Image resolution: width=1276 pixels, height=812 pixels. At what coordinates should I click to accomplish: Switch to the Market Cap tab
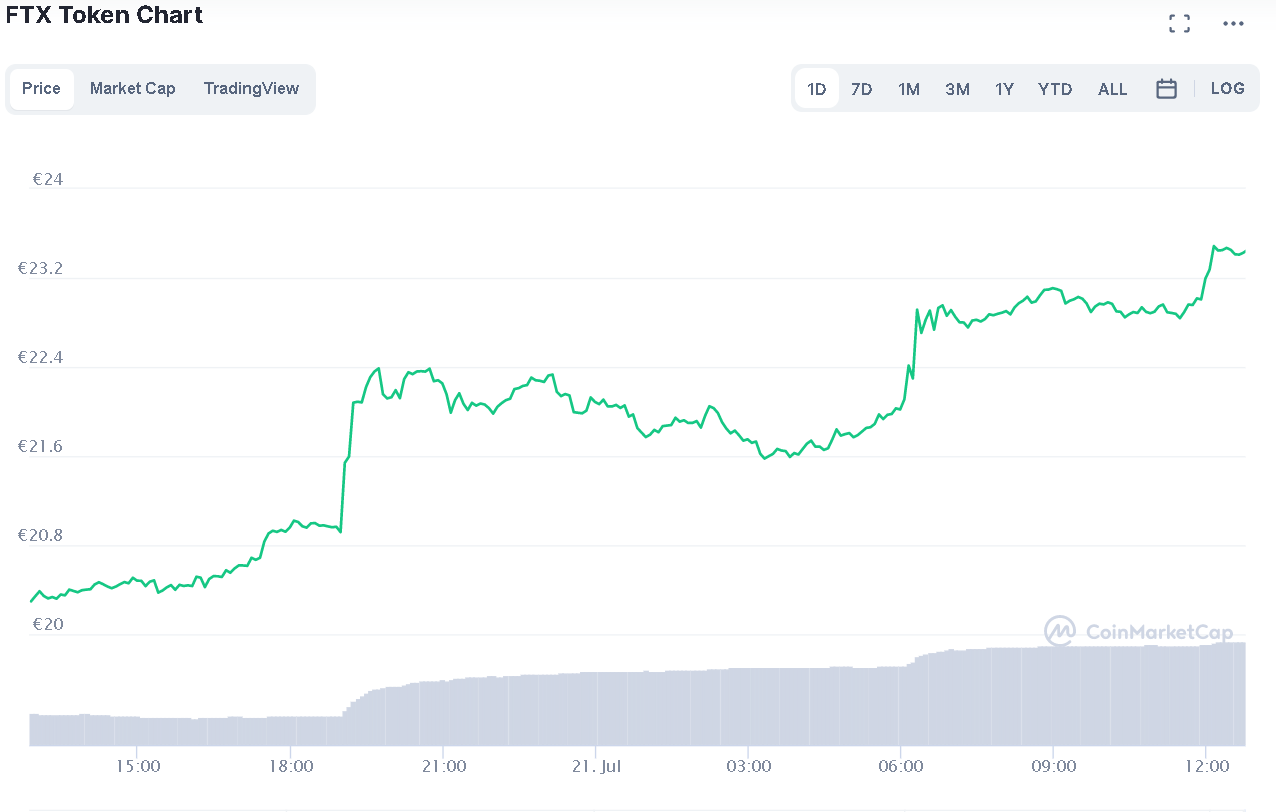[132, 88]
